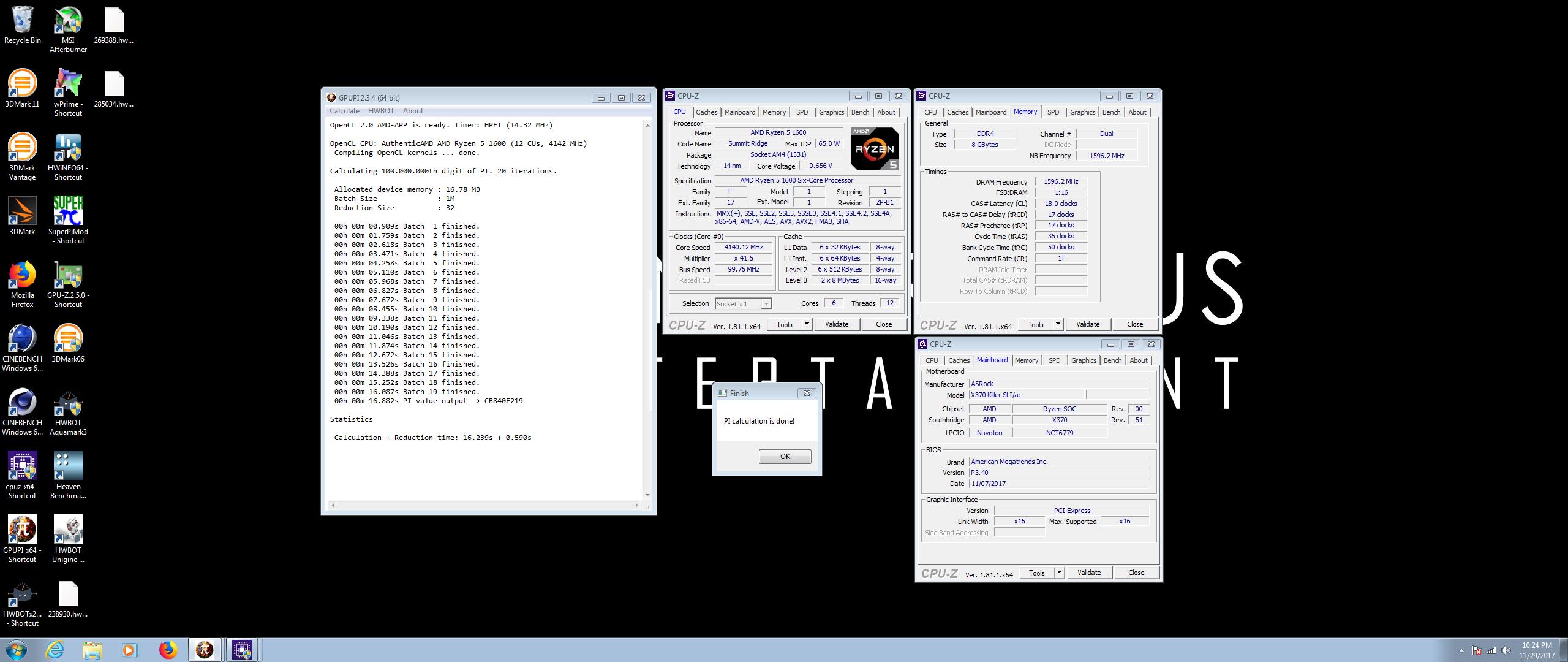Open GPU-Z.2.5.0 shortcut icon
1568x662 pixels.
(68, 284)
